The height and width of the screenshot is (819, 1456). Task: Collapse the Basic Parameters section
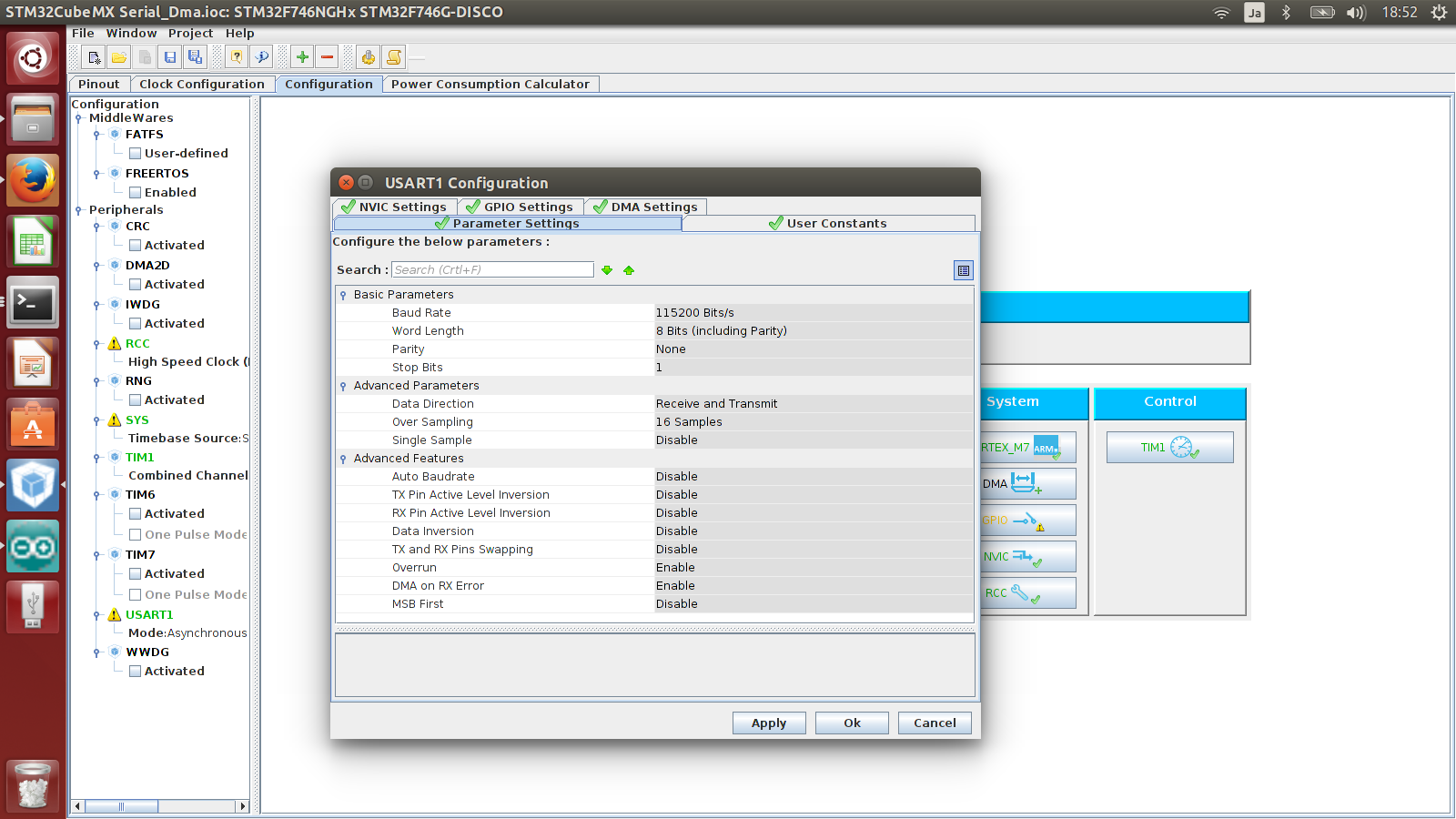(x=343, y=295)
